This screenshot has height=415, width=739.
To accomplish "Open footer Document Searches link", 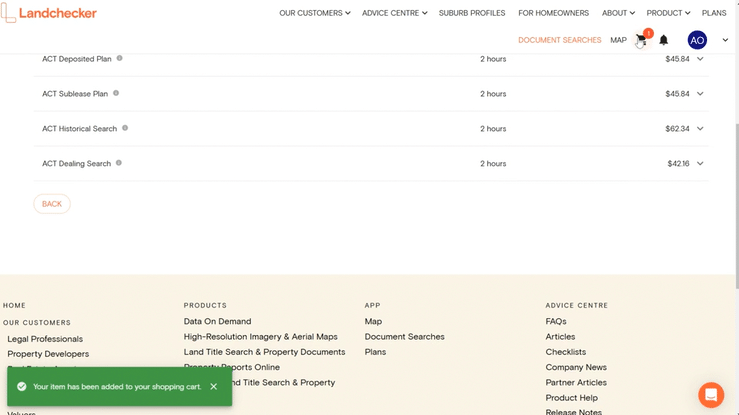I will click(404, 336).
